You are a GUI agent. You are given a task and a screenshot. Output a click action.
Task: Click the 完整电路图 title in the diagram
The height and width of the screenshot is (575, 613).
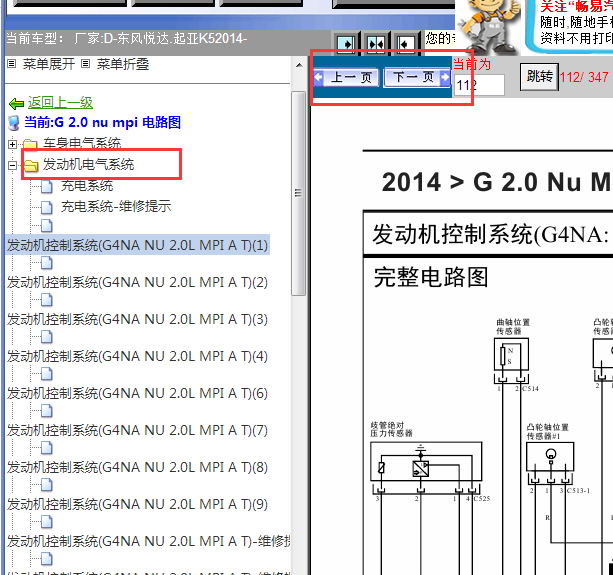pos(431,277)
